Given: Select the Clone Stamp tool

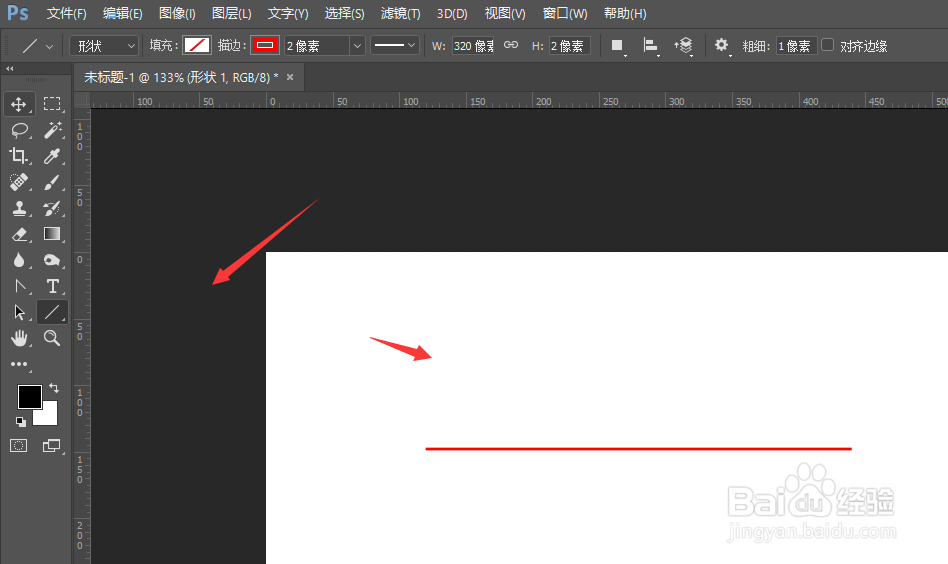Looking at the screenshot, I should pos(19,208).
